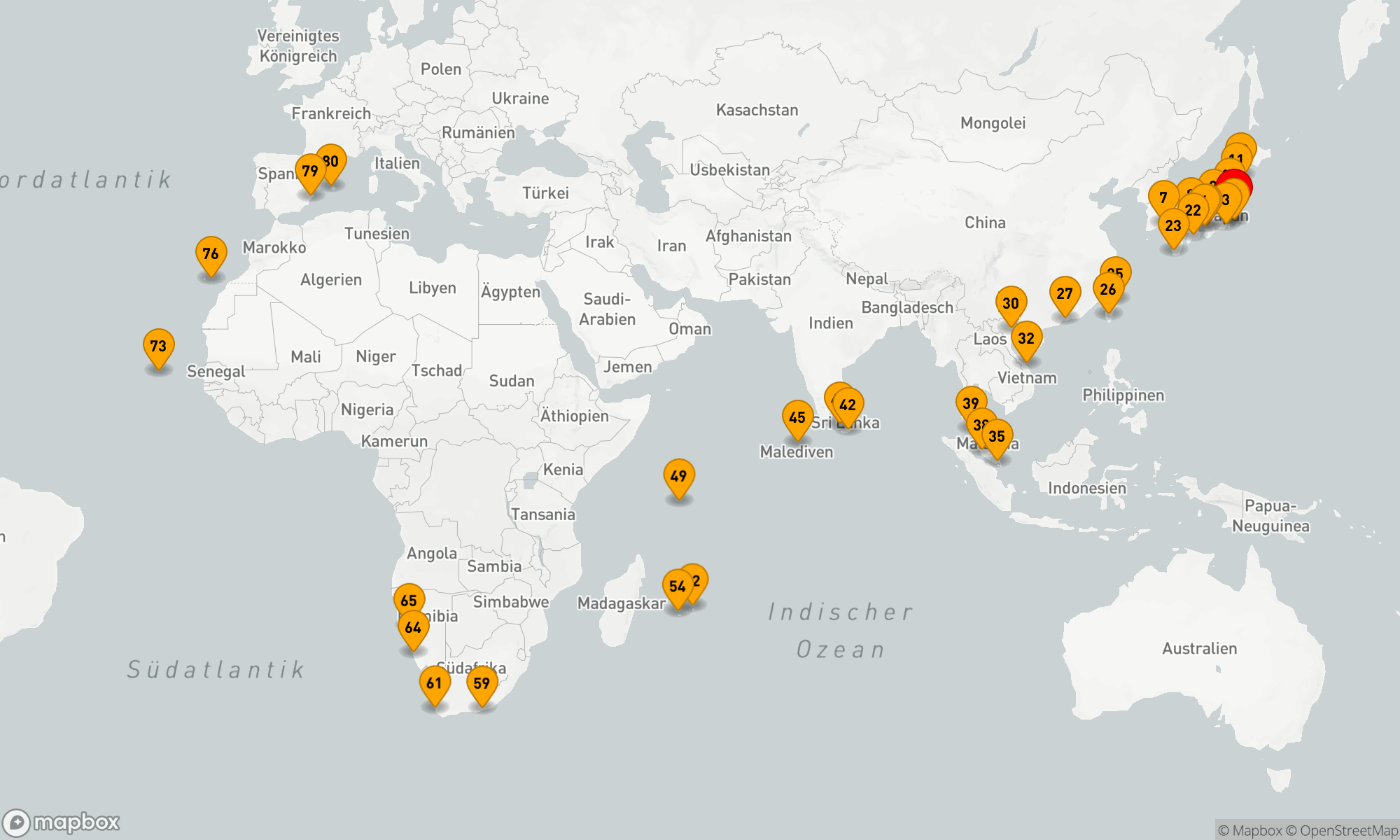Open the Mapbox logo link
1400x840 pixels.
click(x=62, y=822)
